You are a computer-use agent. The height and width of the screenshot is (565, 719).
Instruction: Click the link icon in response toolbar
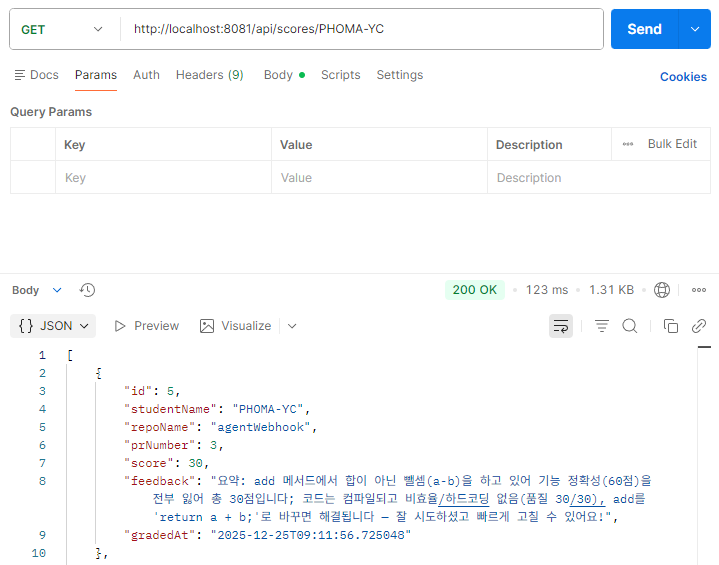[x=699, y=326]
